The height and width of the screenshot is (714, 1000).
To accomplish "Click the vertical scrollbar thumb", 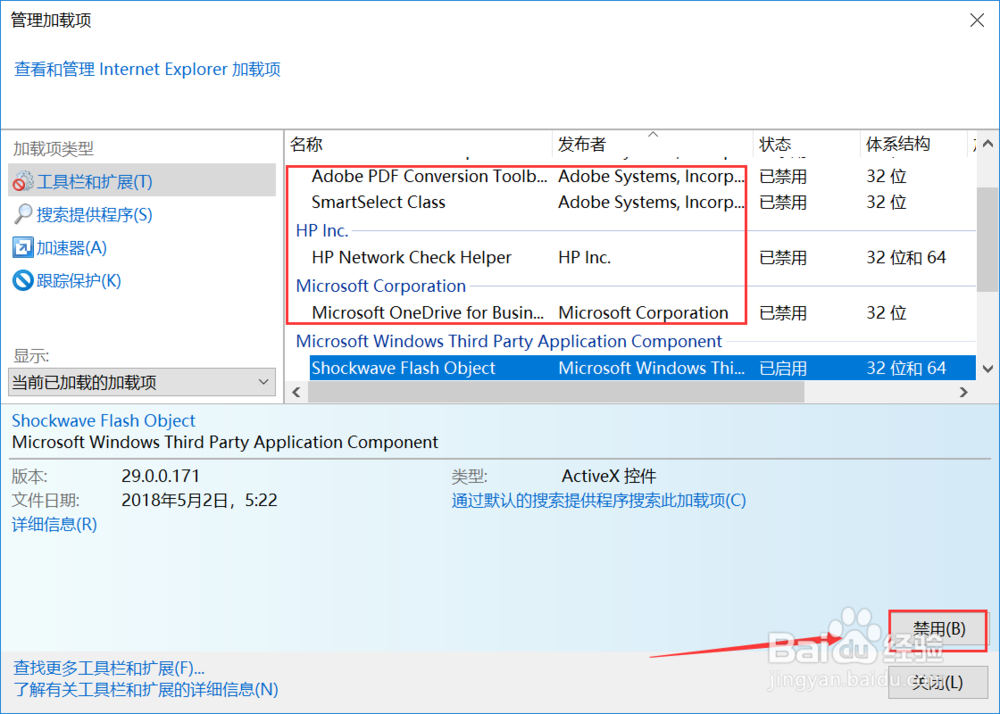I will point(988,240).
